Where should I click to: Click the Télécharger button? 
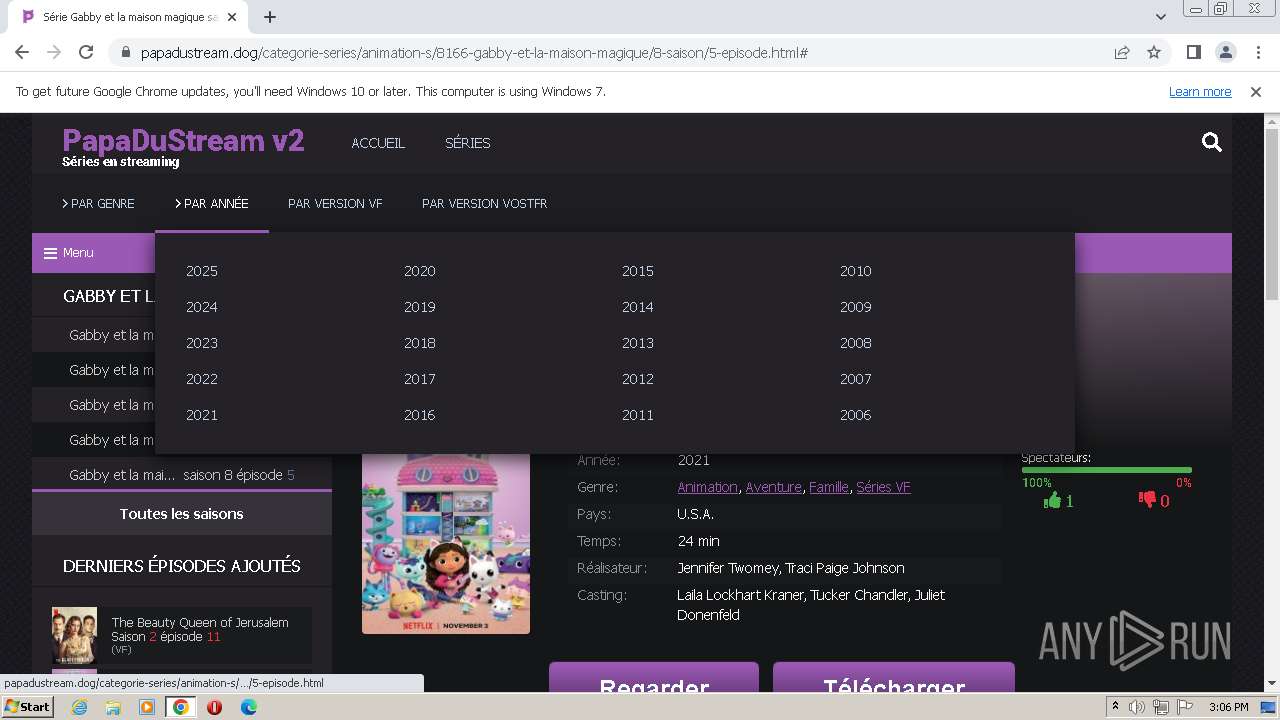pyautogui.click(x=894, y=677)
